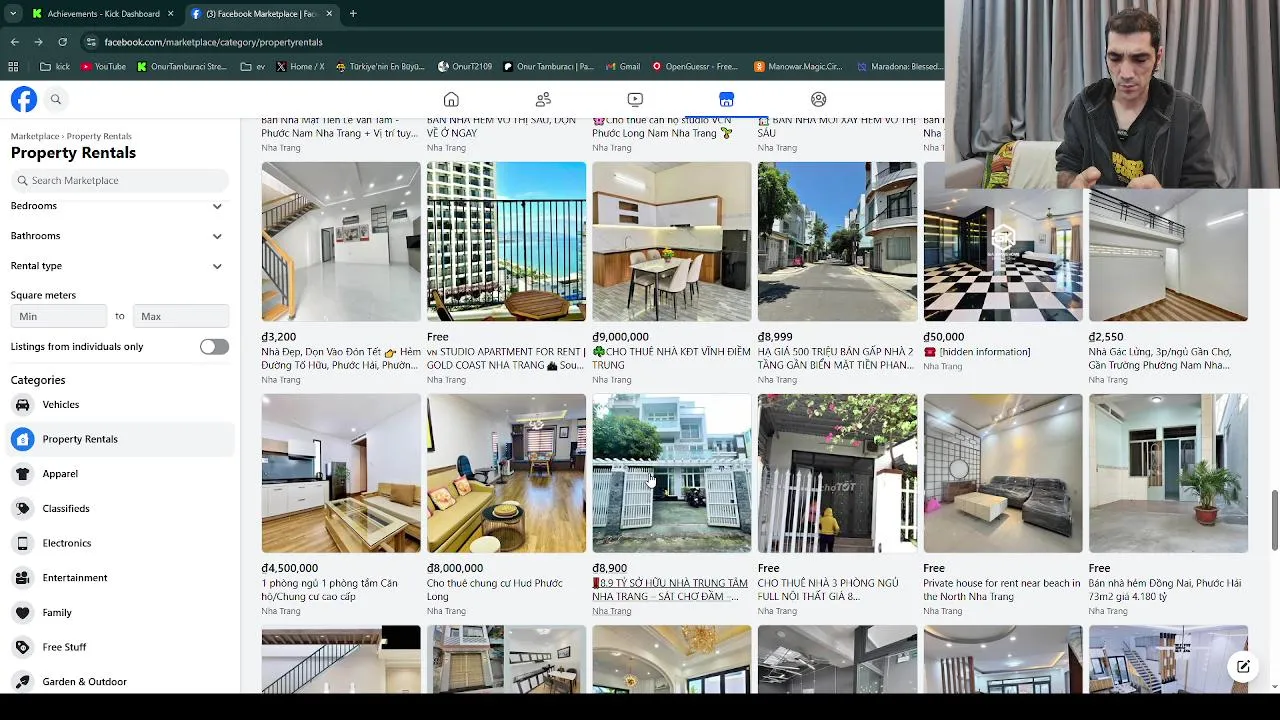Open the ₫8,999 street listing photo
The width and height of the screenshot is (1280, 720).
[837, 241]
